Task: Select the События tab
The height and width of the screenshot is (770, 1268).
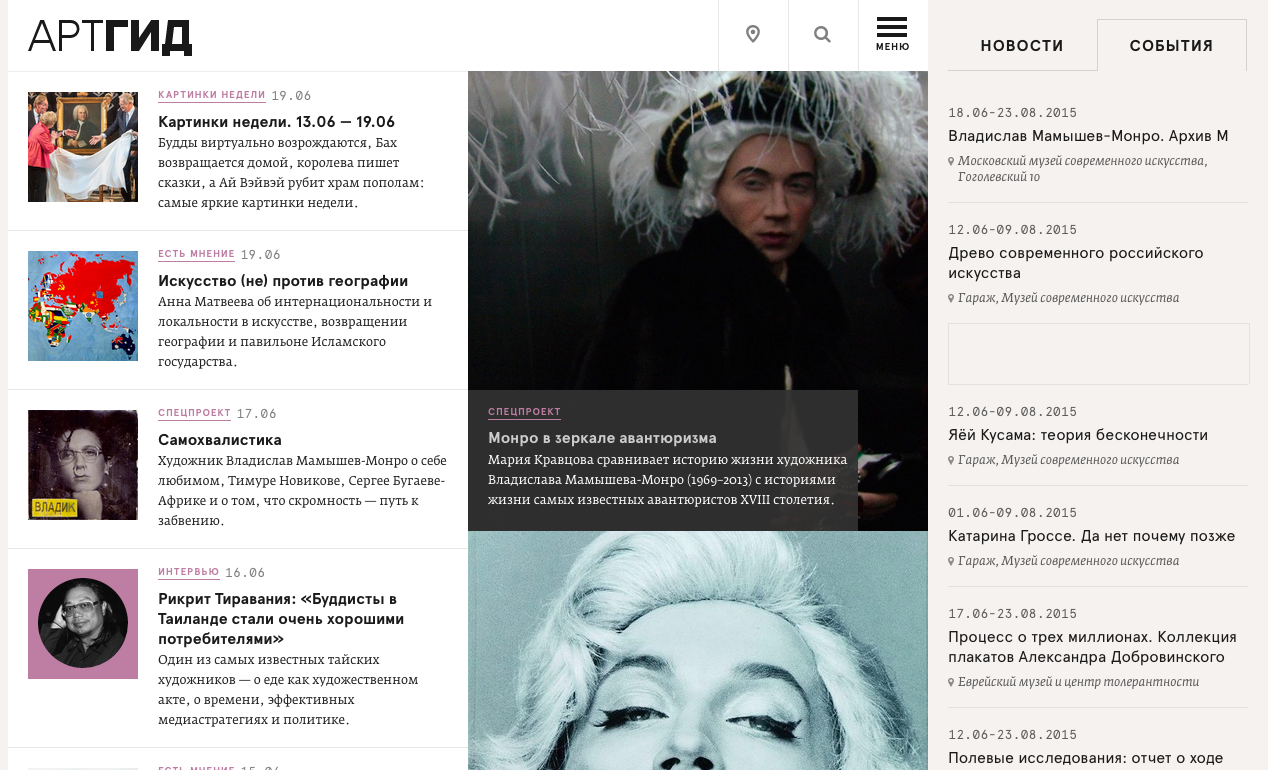Action: click(x=1171, y=46)
